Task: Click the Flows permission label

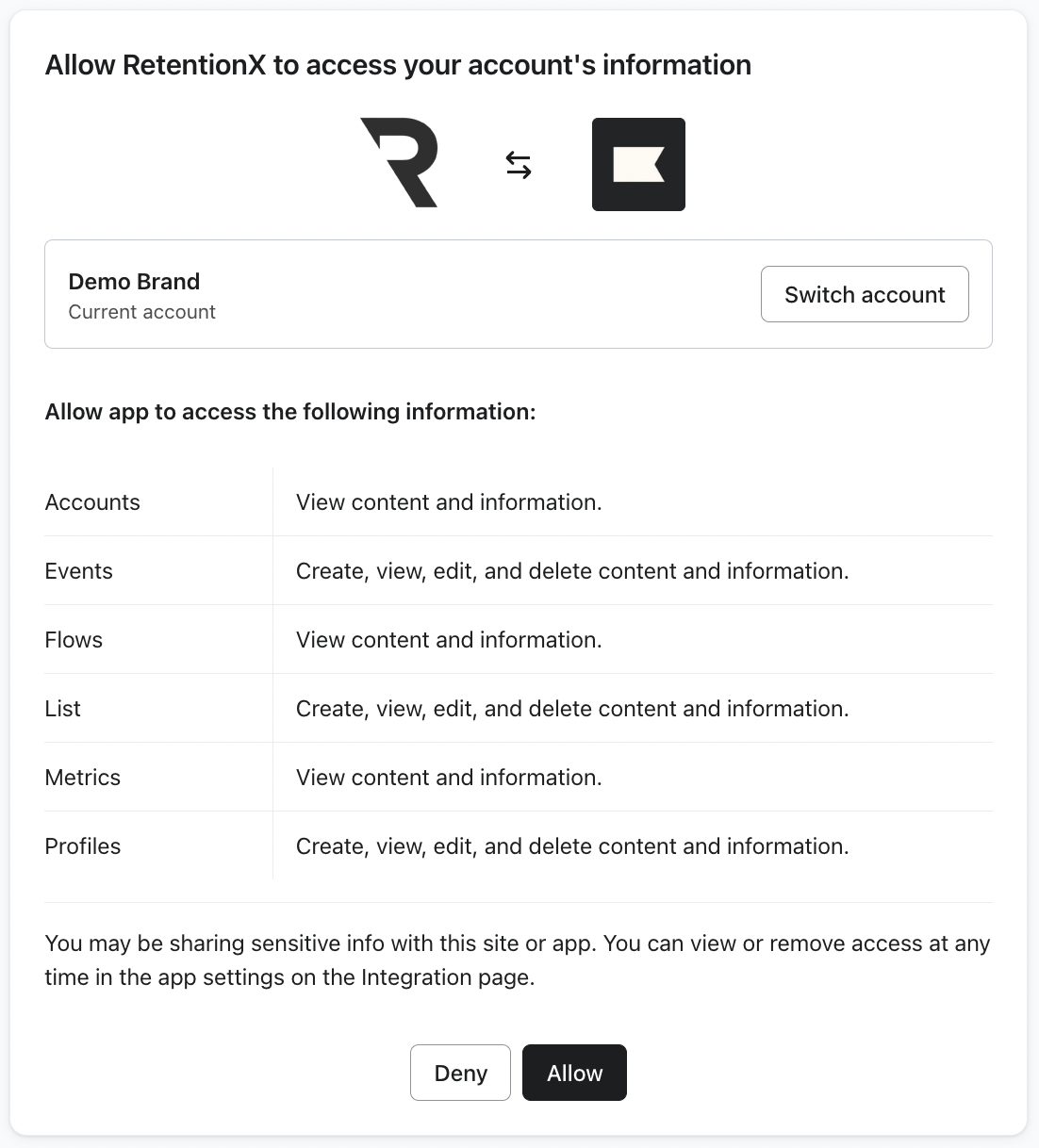Action: point(74,640)
